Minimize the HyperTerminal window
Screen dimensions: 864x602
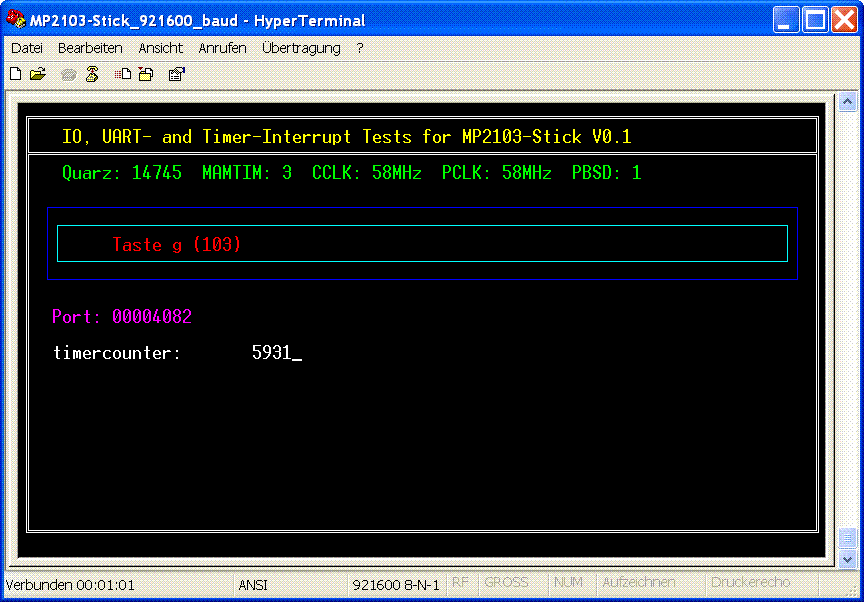[x=786, y=20]
